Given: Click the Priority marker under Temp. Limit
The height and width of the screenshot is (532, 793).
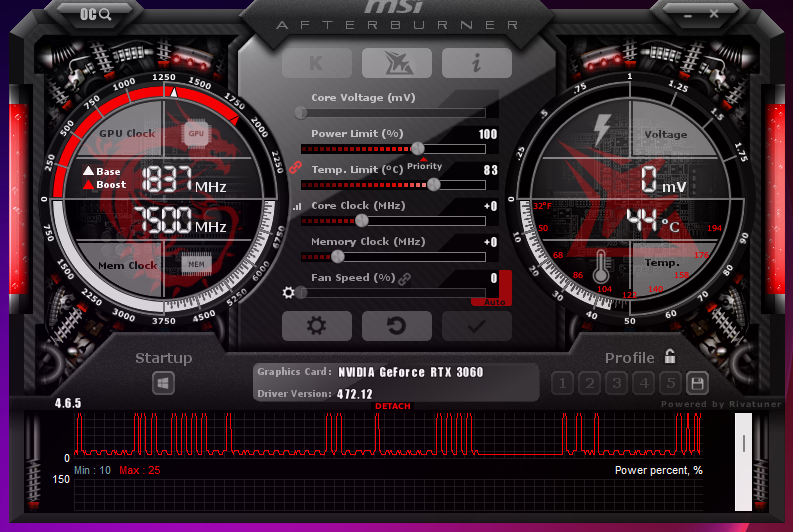Looking at the screenshot, I should tap(424, 165).
